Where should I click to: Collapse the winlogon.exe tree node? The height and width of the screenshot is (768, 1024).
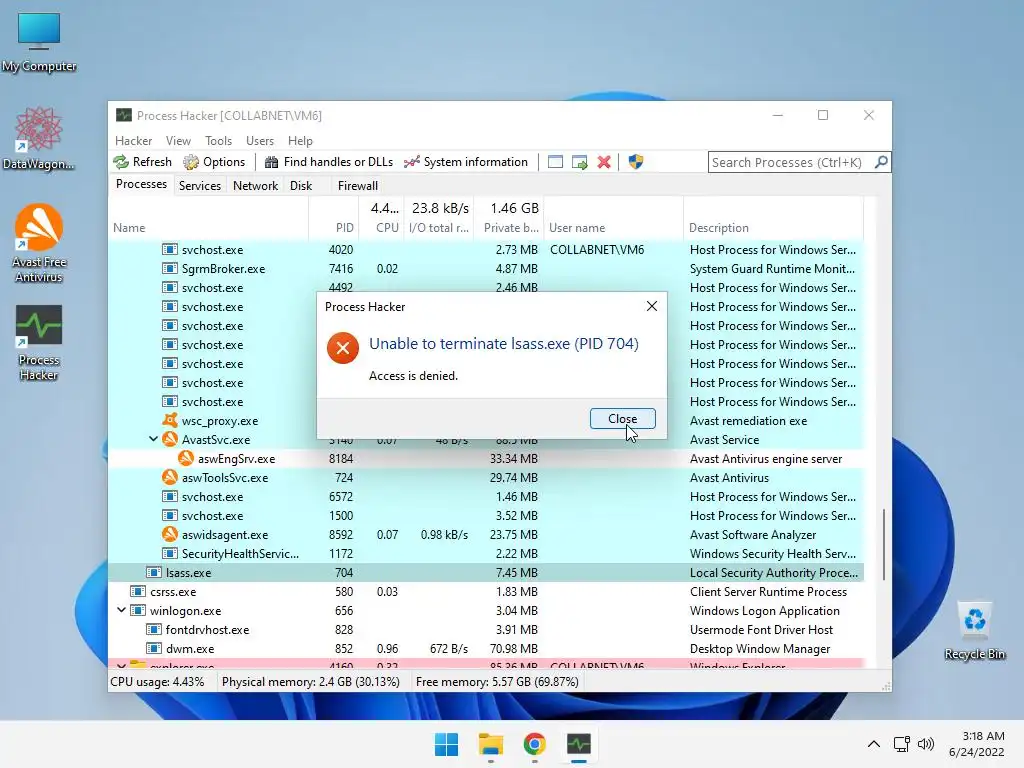(121, 610)
